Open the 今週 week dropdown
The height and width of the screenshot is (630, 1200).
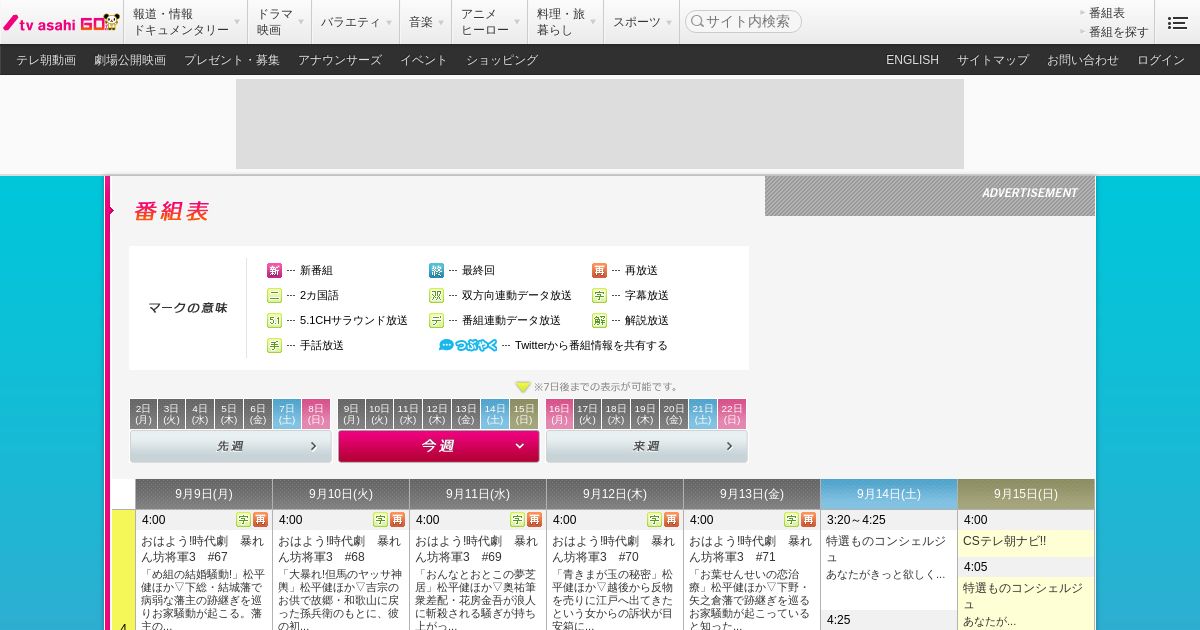point(439,446)
